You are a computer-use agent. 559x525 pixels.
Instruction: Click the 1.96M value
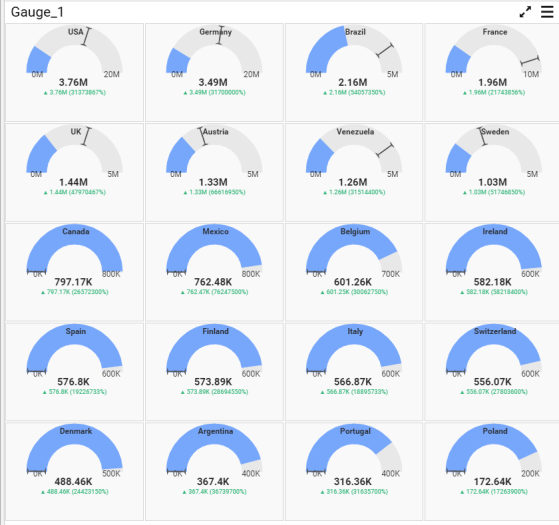[492, 83]
